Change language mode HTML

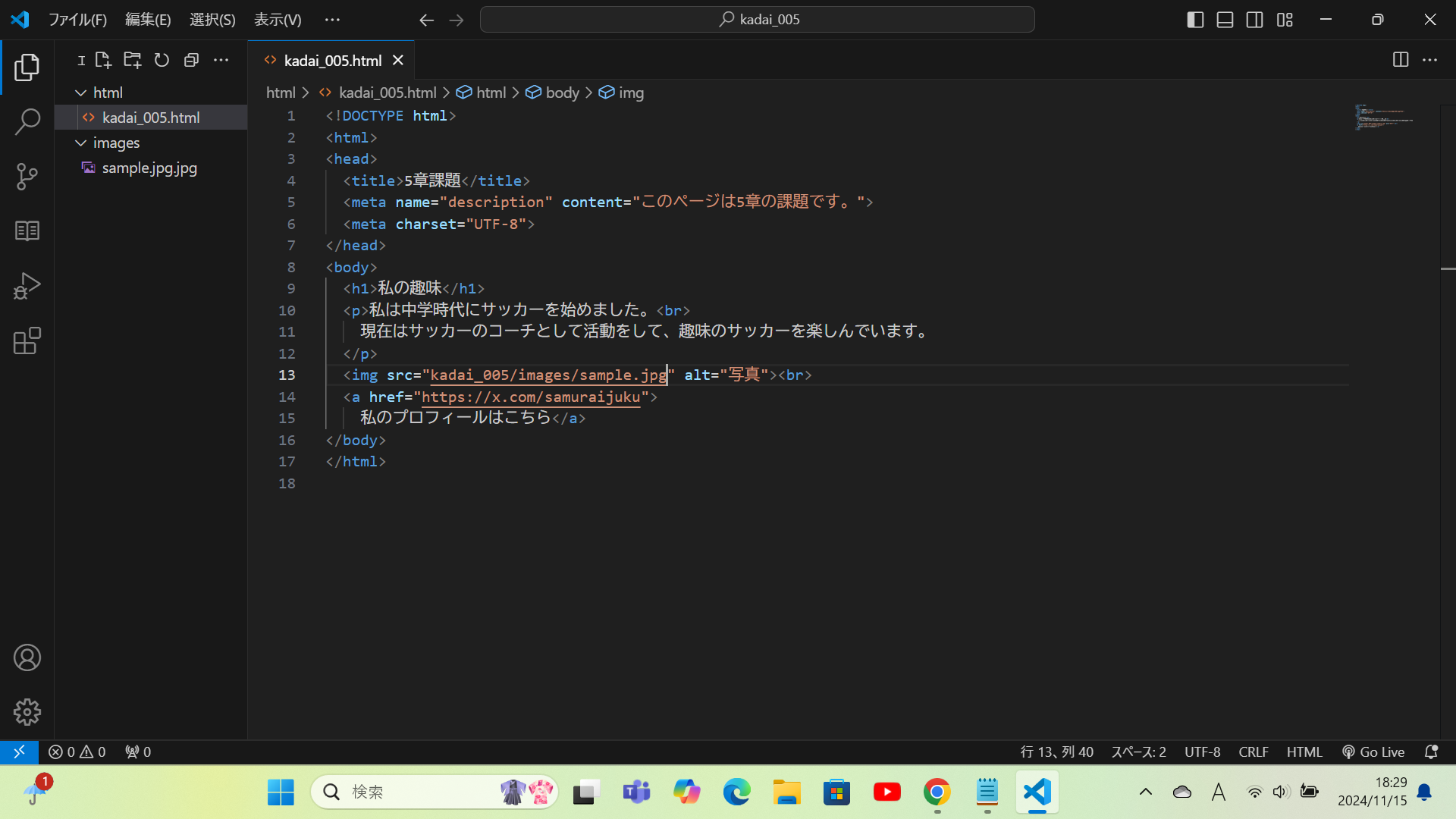coord(1304,752)
